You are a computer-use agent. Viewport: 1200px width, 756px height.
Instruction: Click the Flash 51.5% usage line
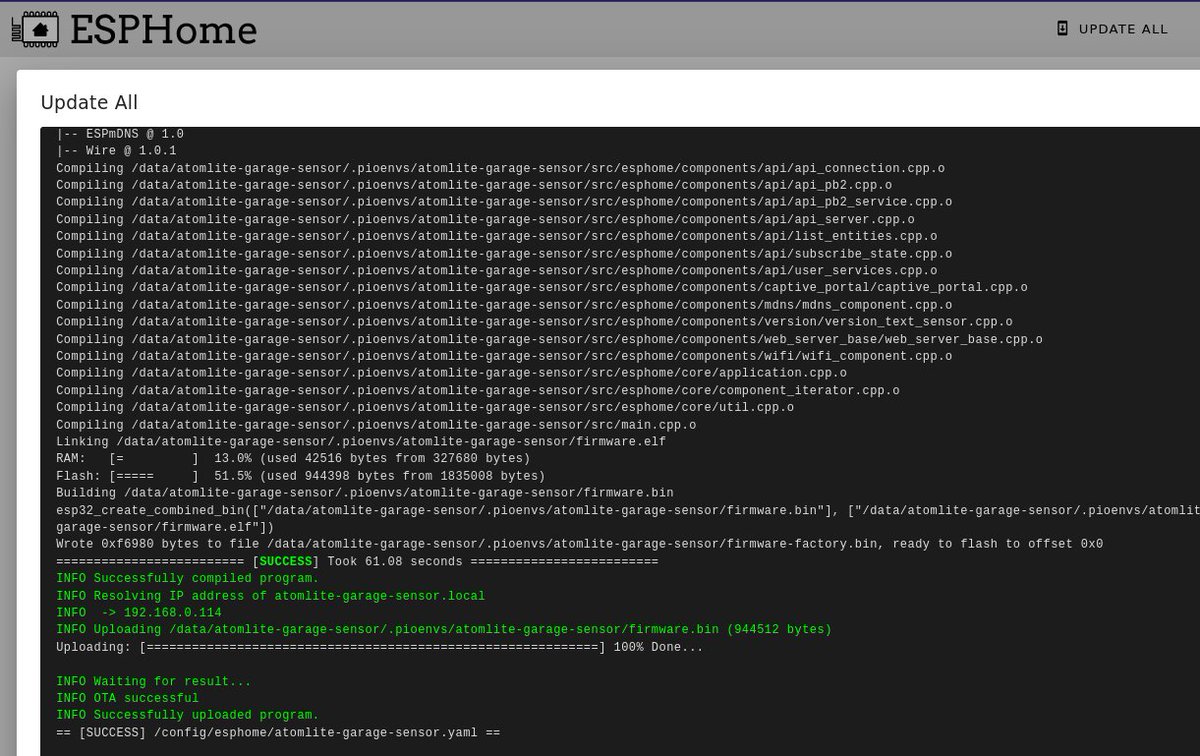tap(301, 476)
